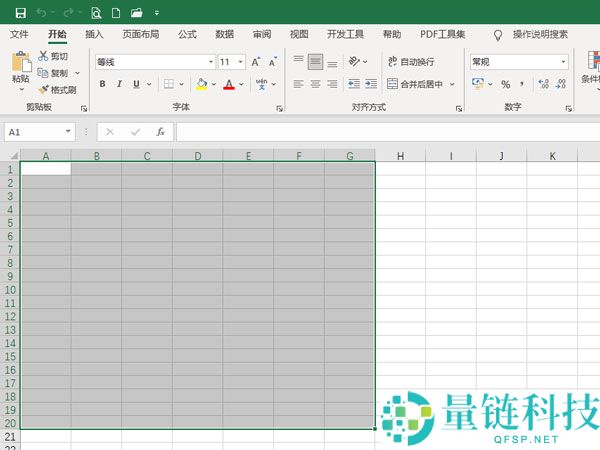
Task: Toggle Bold formatting
Action: pos(103,84)
